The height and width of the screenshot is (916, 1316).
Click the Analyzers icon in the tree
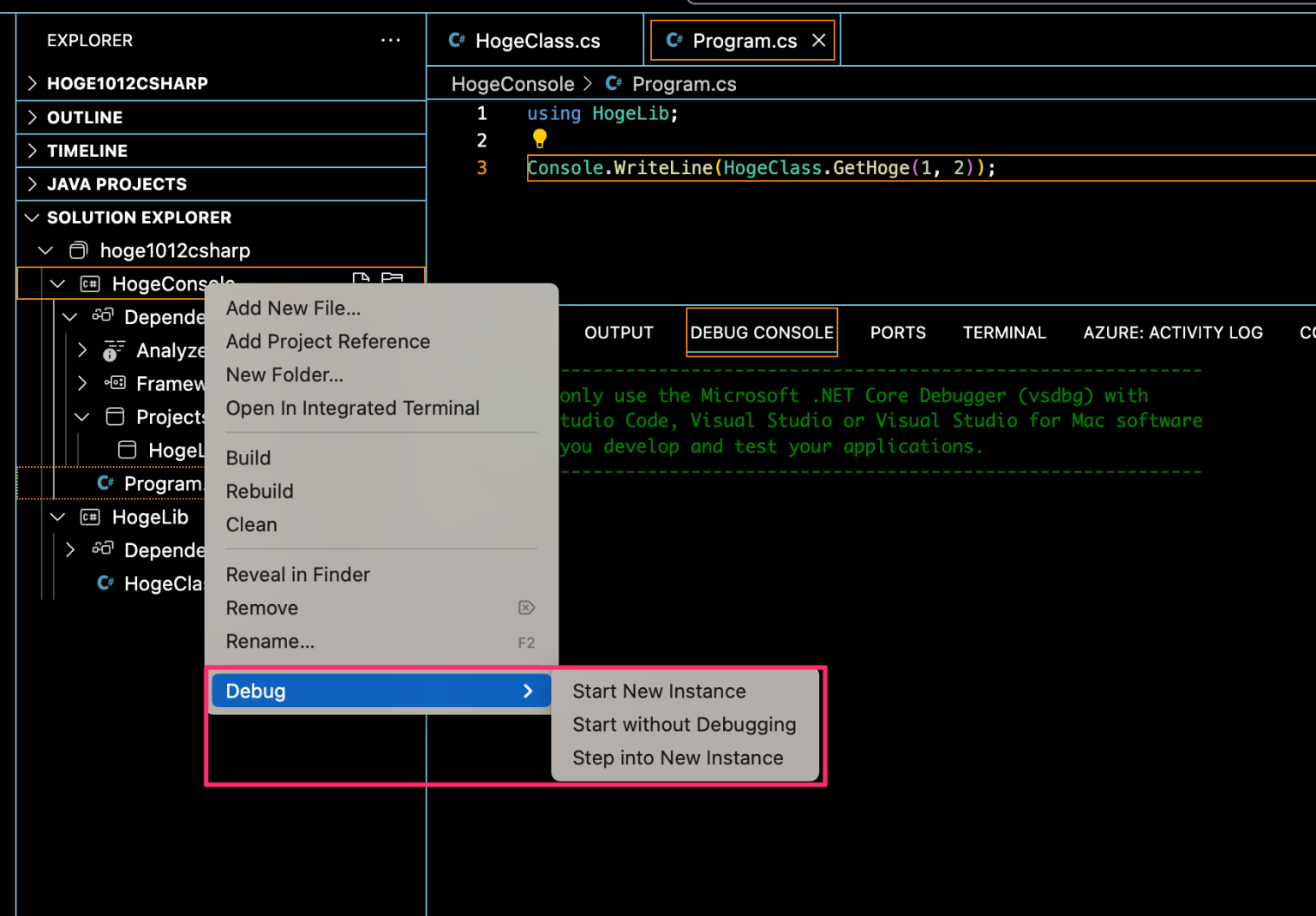point(115,350)
